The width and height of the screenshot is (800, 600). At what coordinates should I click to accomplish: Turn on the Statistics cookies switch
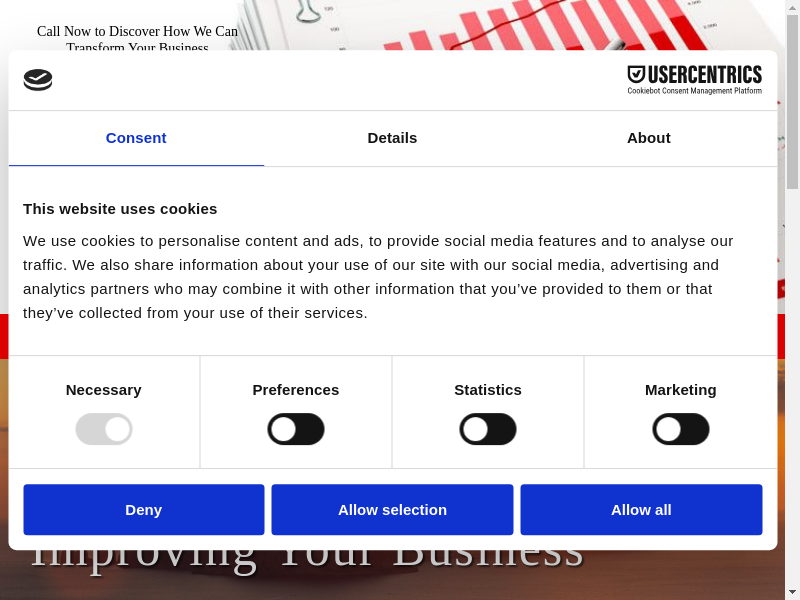tap(488, 429)
